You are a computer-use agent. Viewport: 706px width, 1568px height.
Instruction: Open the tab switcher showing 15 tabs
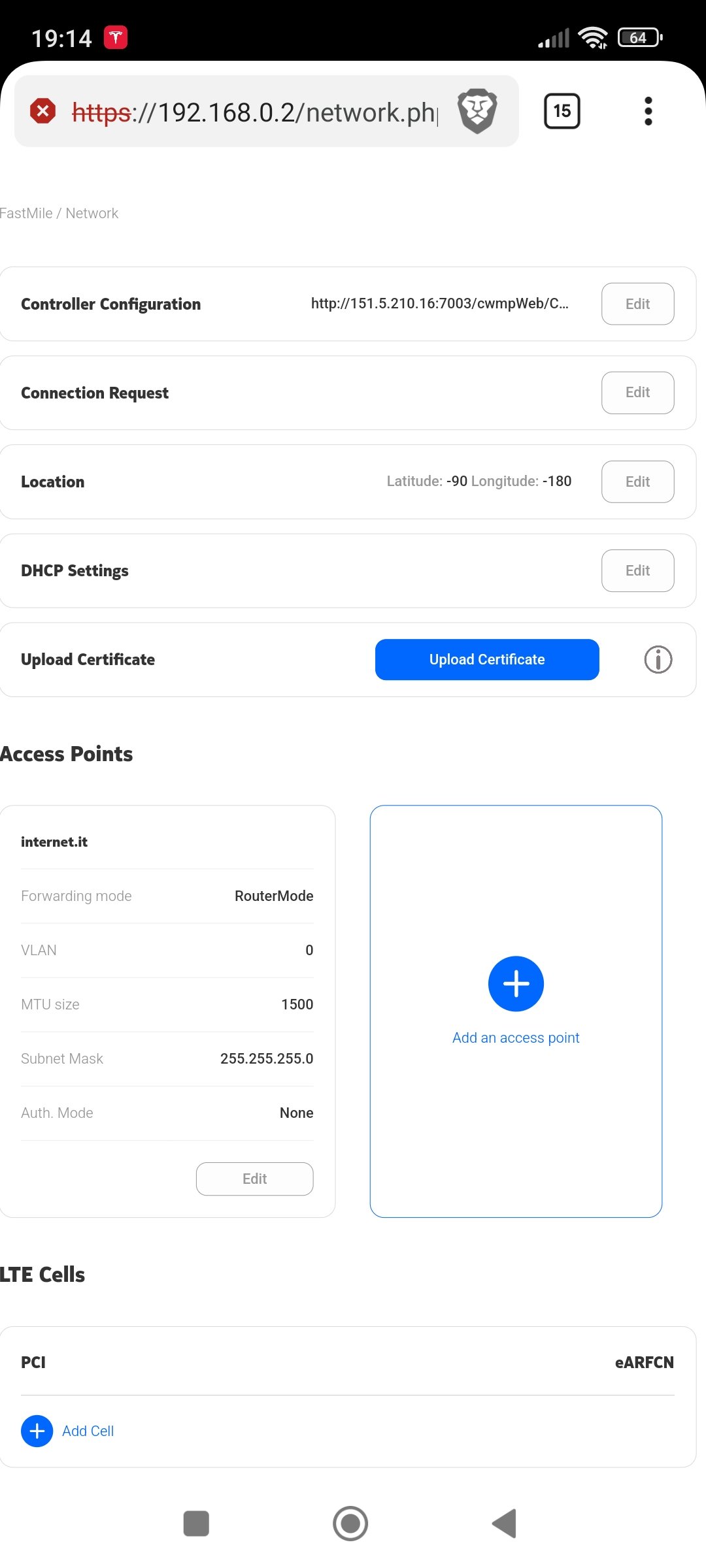coord(562,111)
